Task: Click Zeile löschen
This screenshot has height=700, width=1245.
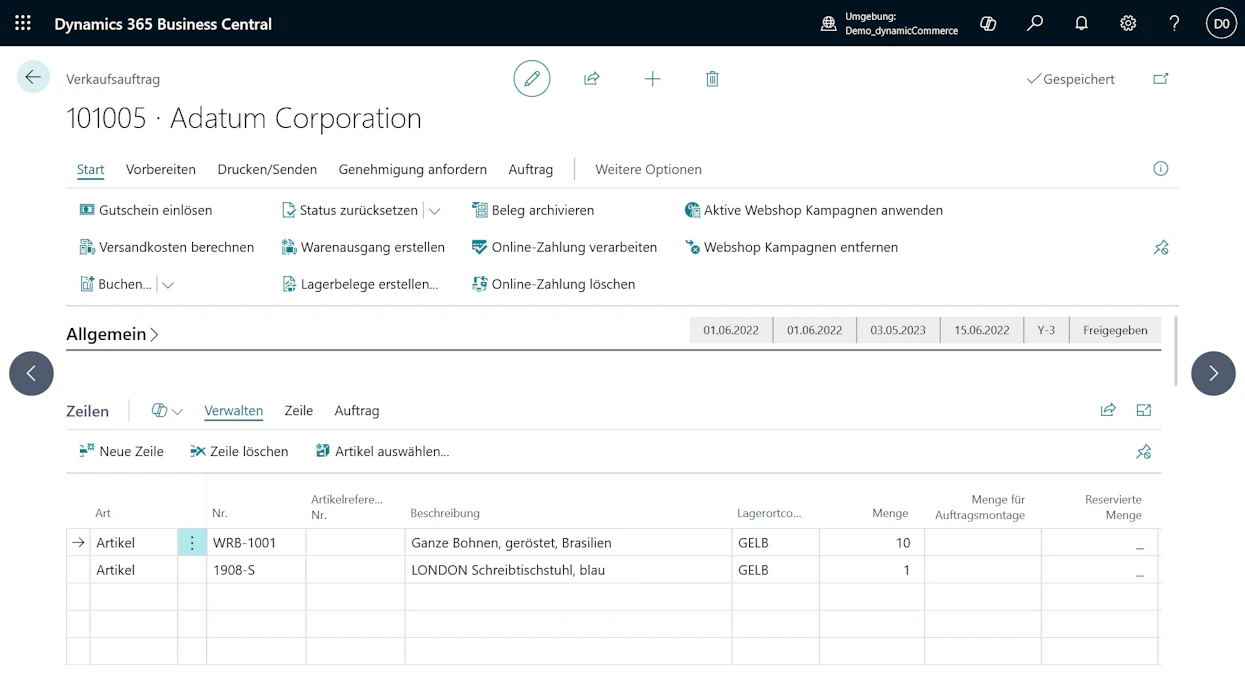Action: pyautogui.click(x=239, y=451)
